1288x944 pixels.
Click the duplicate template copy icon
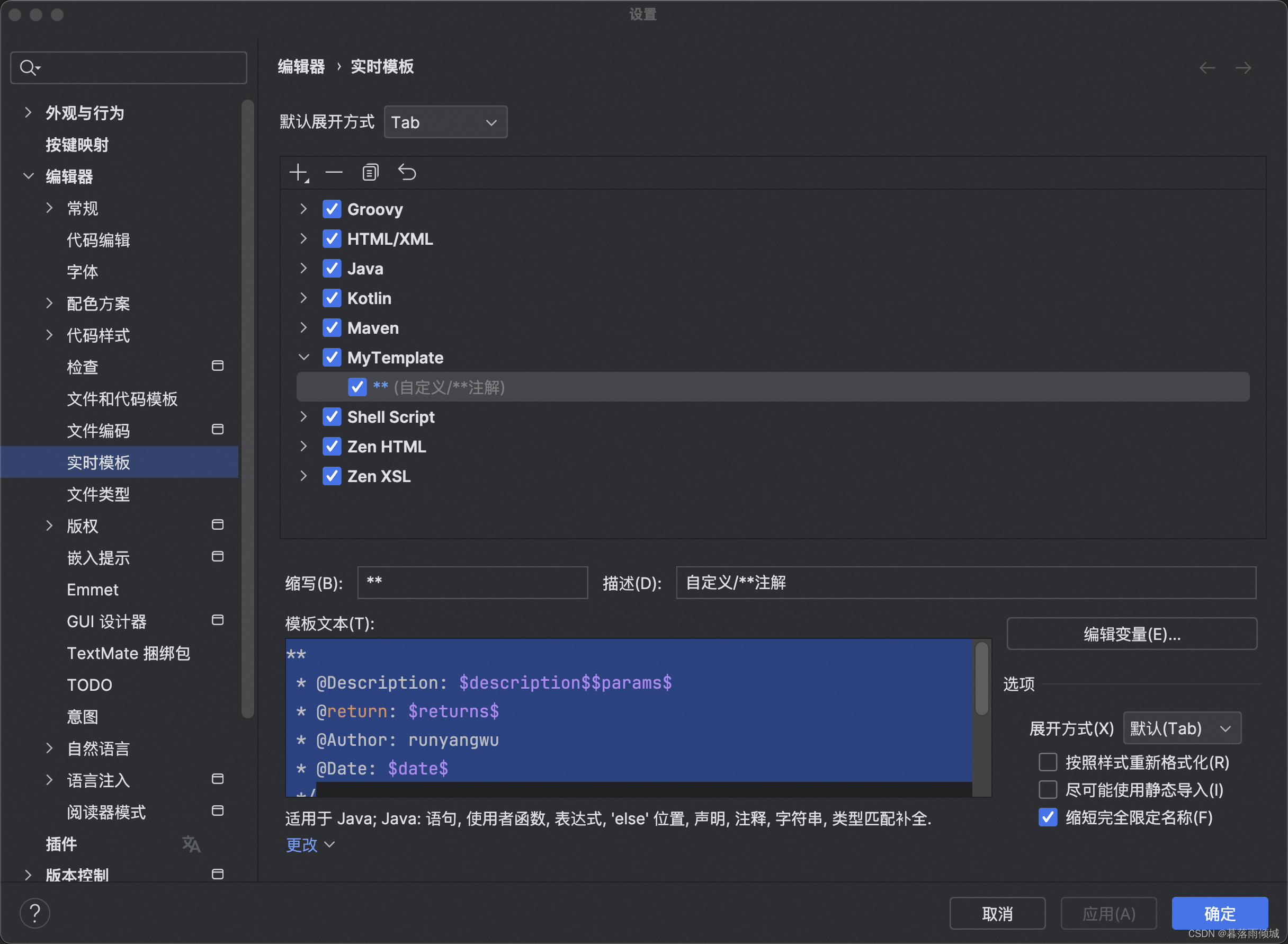coord(370,172)
